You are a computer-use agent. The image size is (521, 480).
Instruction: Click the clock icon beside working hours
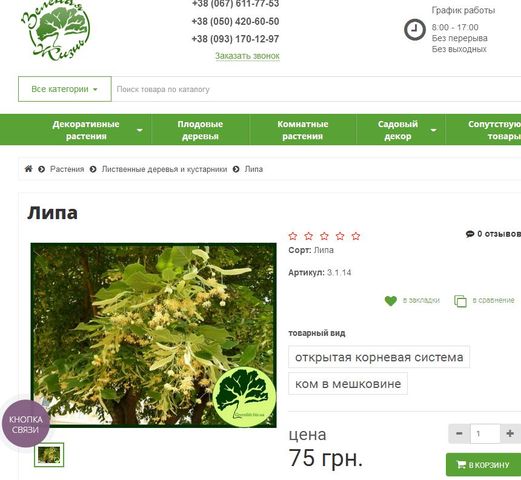[x=415, y=30]
